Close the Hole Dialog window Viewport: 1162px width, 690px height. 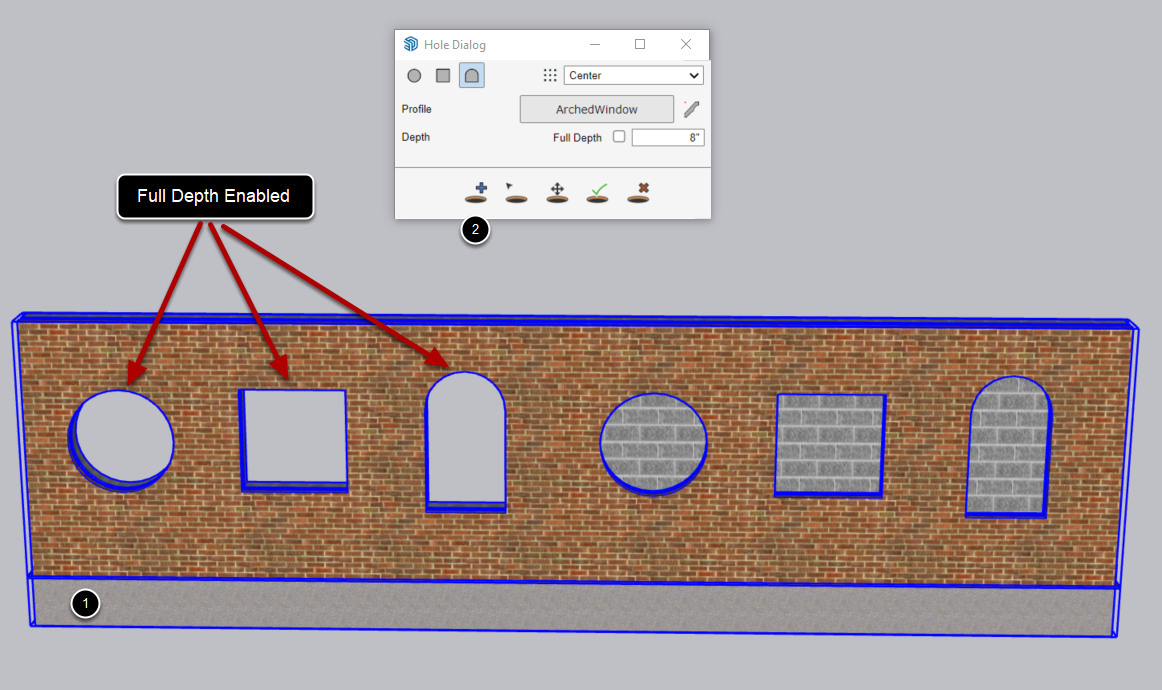685,44
